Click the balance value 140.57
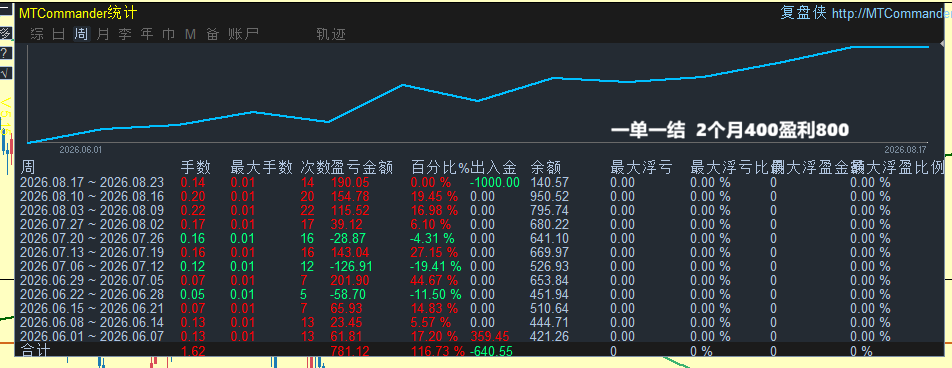The width and height of the screenshot is (952, 368). 549,182
